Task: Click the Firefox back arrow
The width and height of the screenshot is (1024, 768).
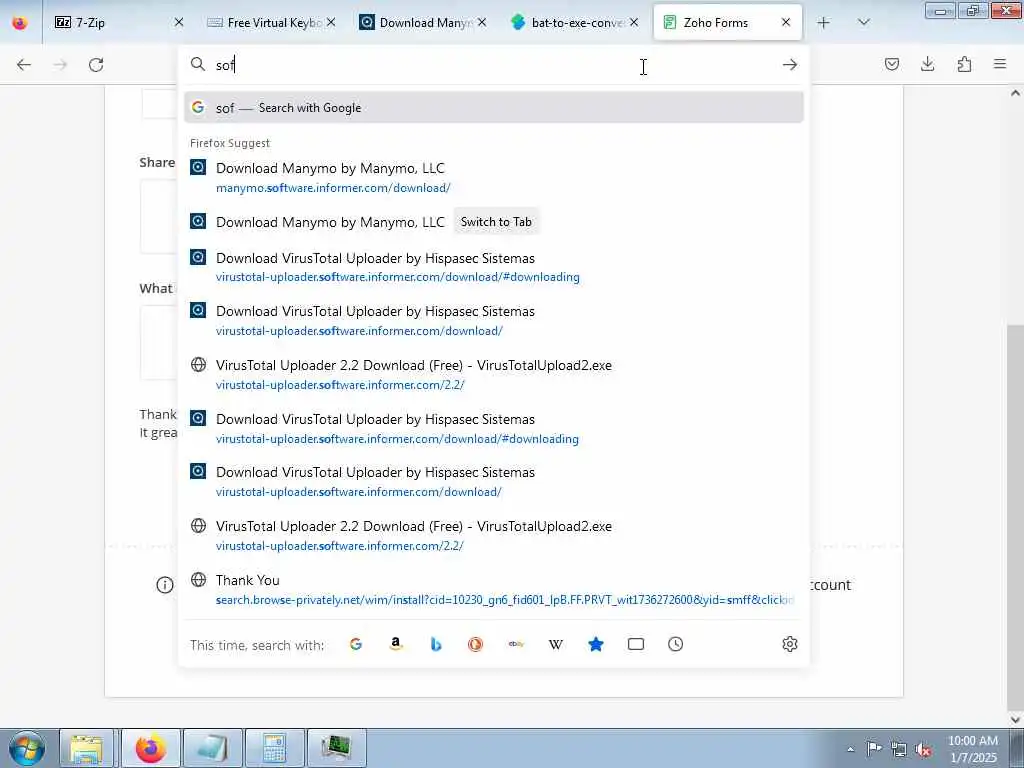Action: (x=24, y=65)
